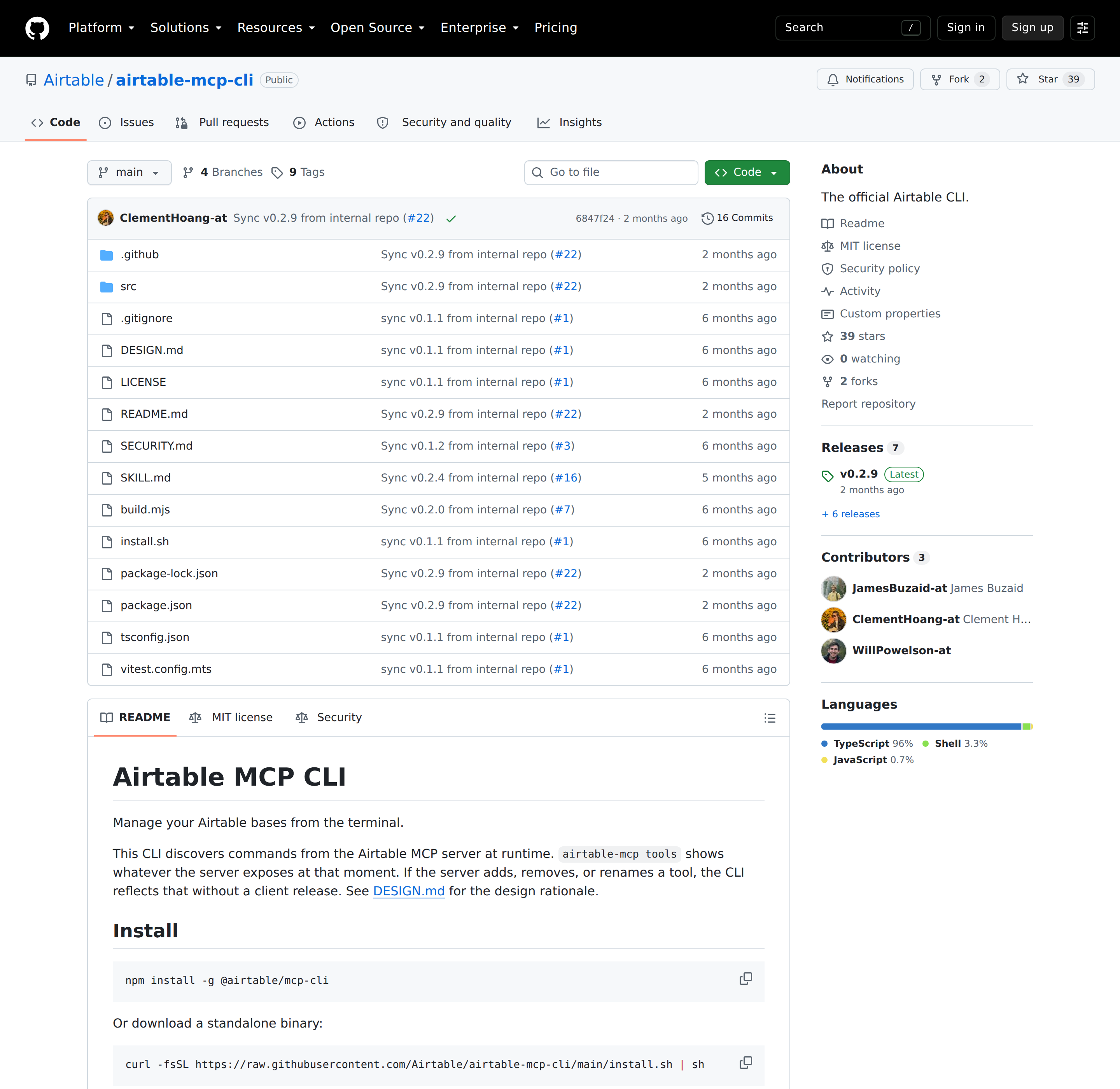The image size is (1120, 1089).
Task: Expand the green Code dropdown
Action: tap(747, 173)
